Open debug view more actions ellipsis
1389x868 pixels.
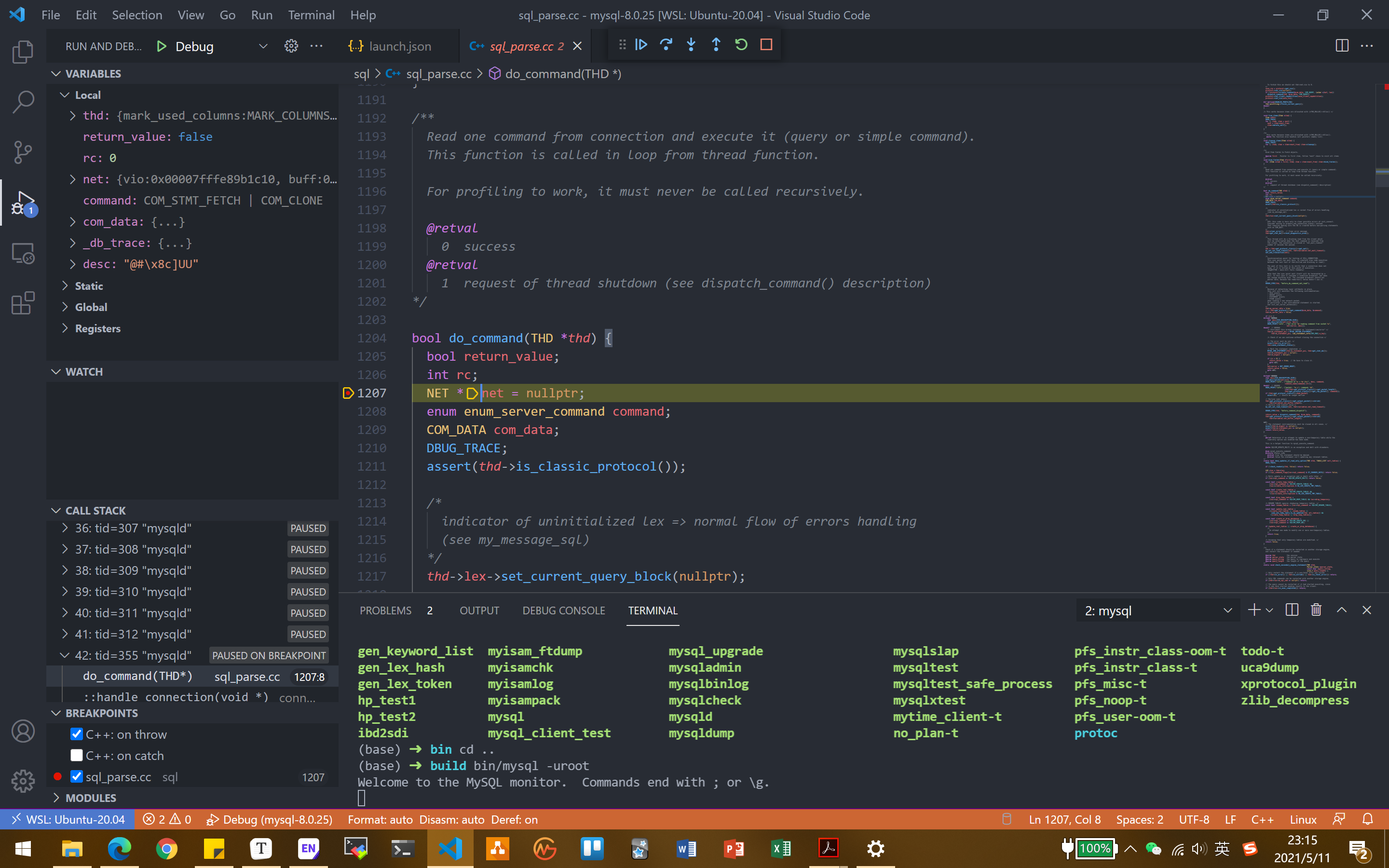(316, 46)
